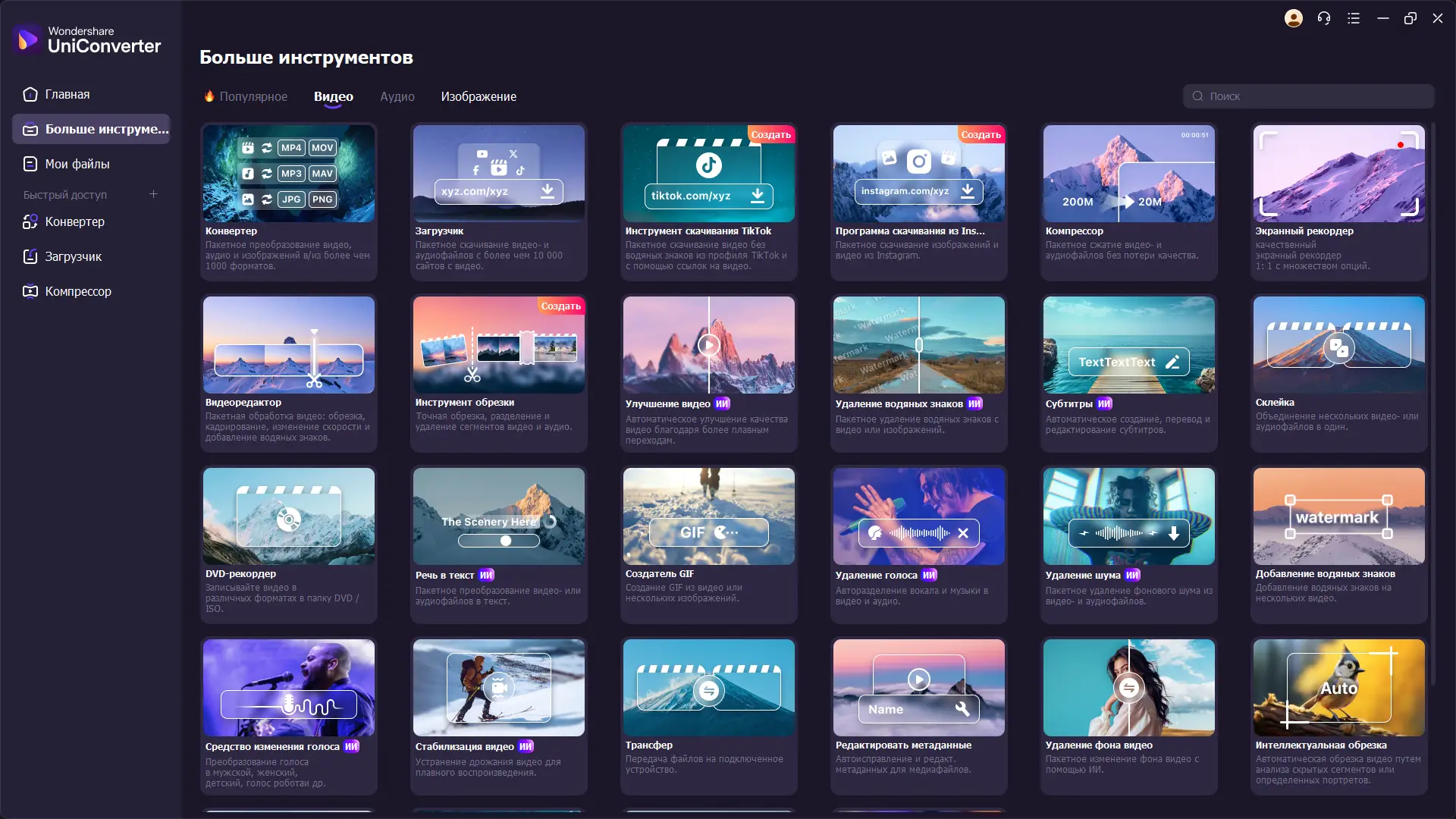Click the Wondershare UniConverter logo
The width and height of the screenshot is (1456, 819).
[x=87, y=39]
